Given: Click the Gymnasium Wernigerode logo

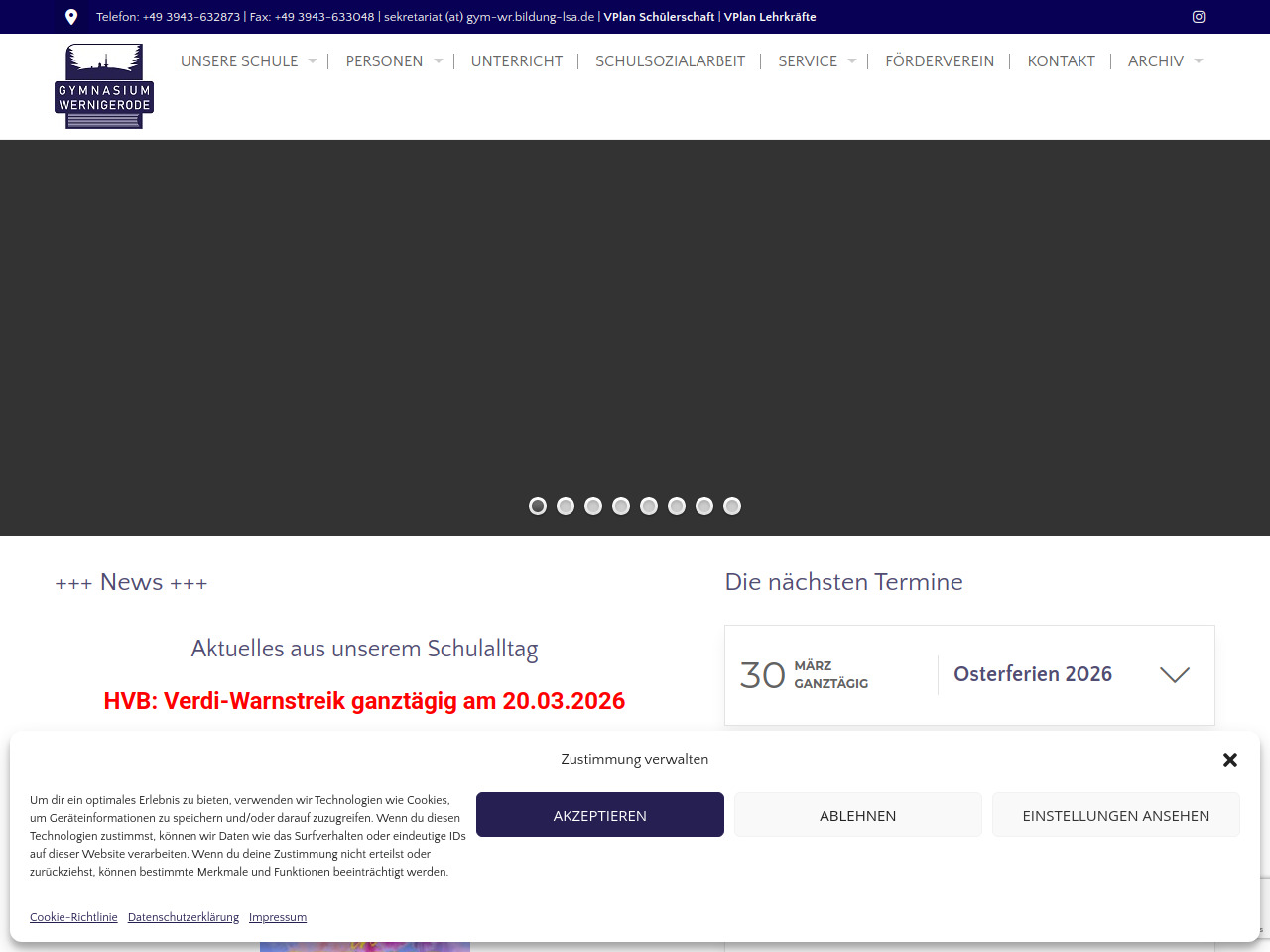Looking at the screenshot, I should 104,86.
